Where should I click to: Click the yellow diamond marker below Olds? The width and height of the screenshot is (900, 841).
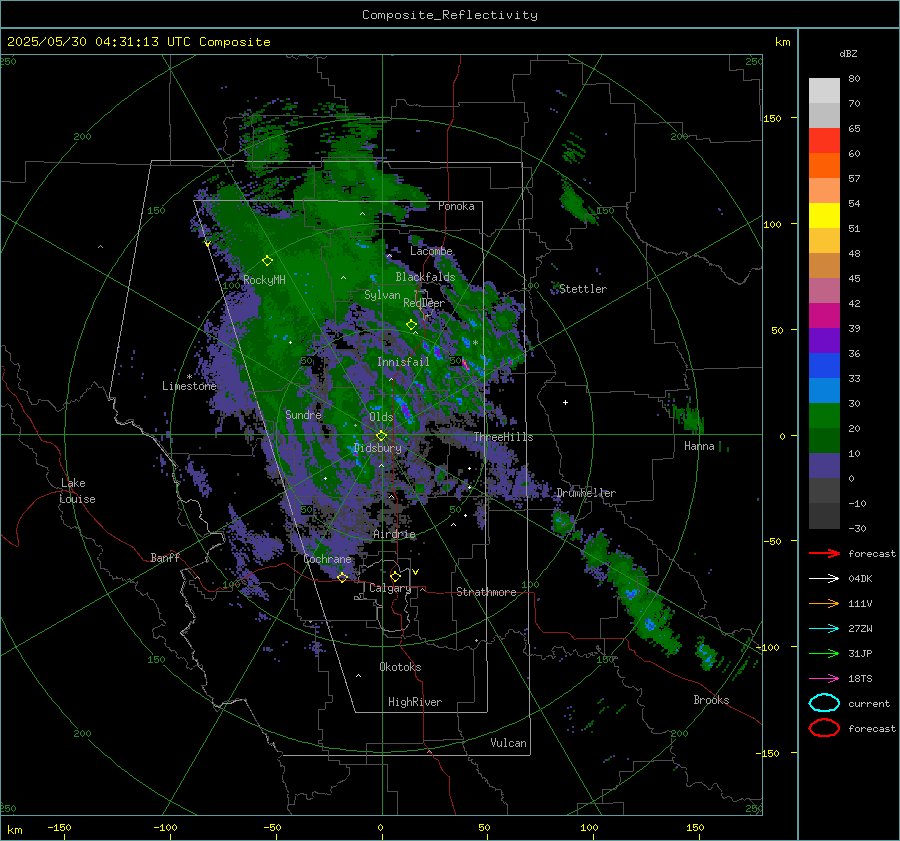click(381, 436)
